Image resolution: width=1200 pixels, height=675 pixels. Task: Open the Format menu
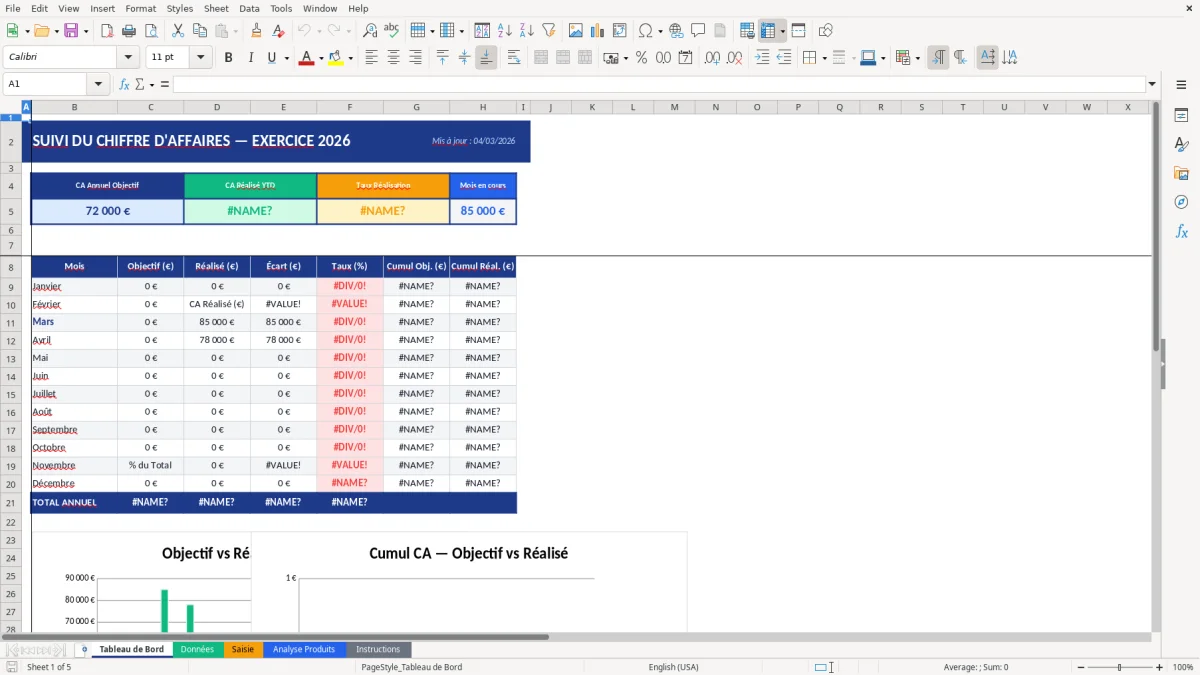(140, 8)
